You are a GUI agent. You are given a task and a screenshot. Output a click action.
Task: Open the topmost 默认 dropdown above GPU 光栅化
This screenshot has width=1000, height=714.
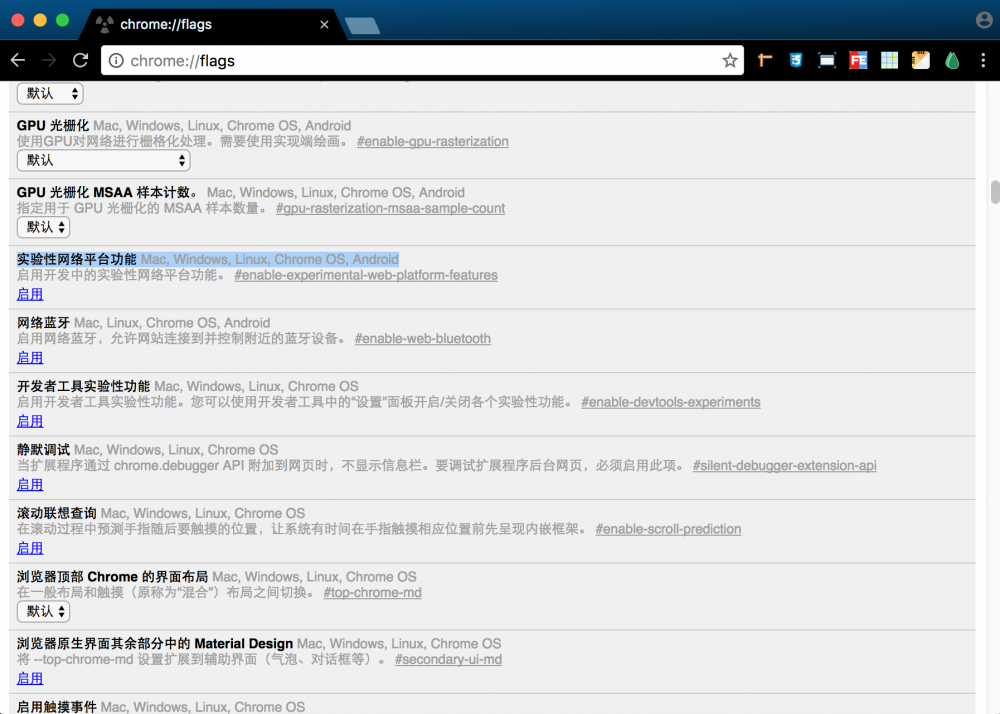(x=50, y=93)
